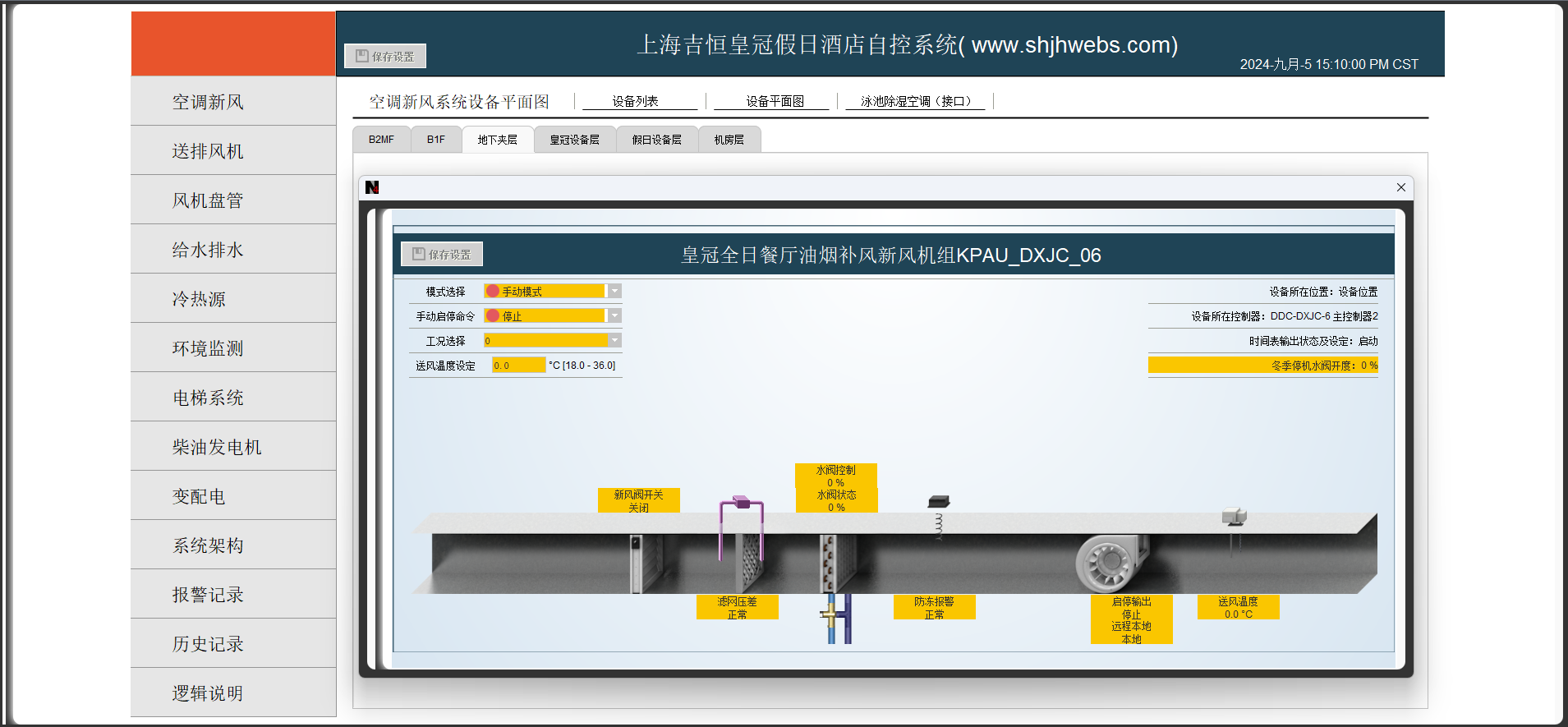Click the supply fan icon
Image resolution: width=1568 pixels, height=727 pixels.
(1111, 563)
